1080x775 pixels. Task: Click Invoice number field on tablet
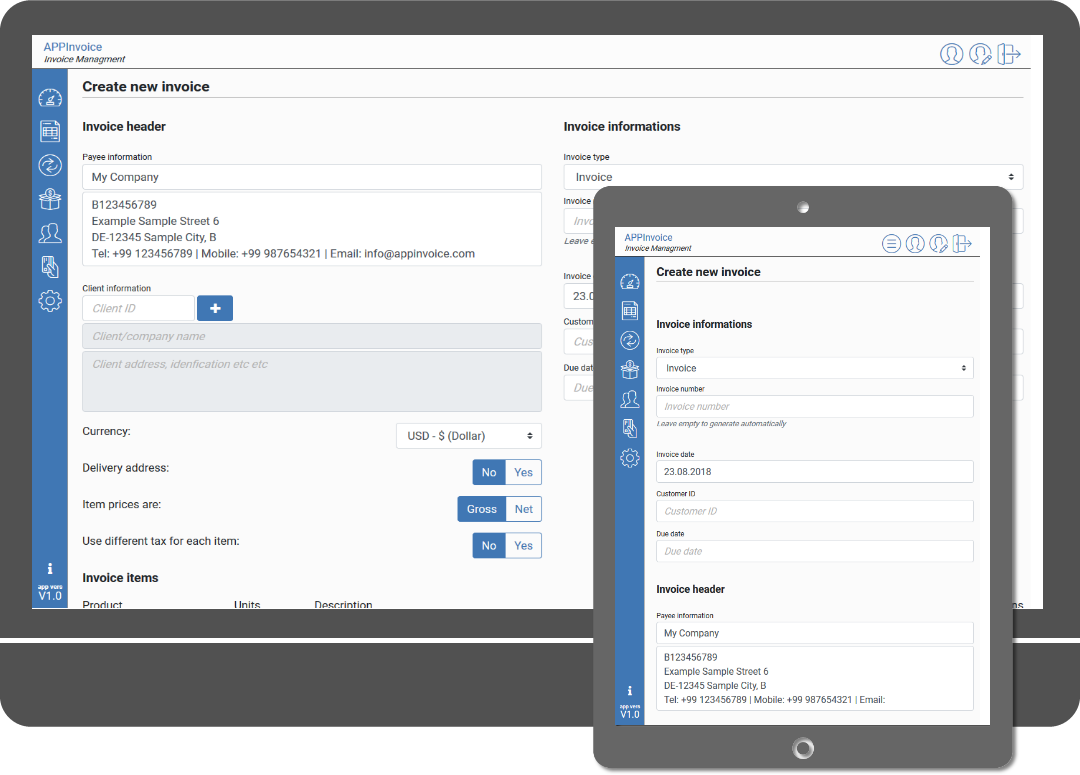815,406
